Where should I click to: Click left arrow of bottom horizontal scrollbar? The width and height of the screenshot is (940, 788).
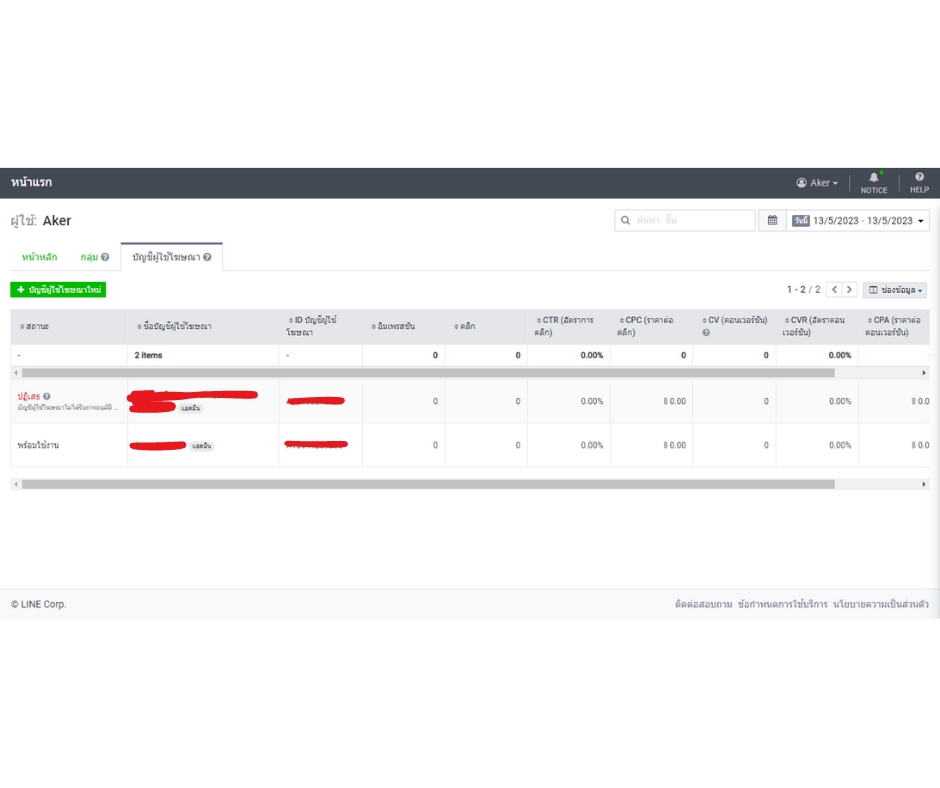tap(16, 484)
